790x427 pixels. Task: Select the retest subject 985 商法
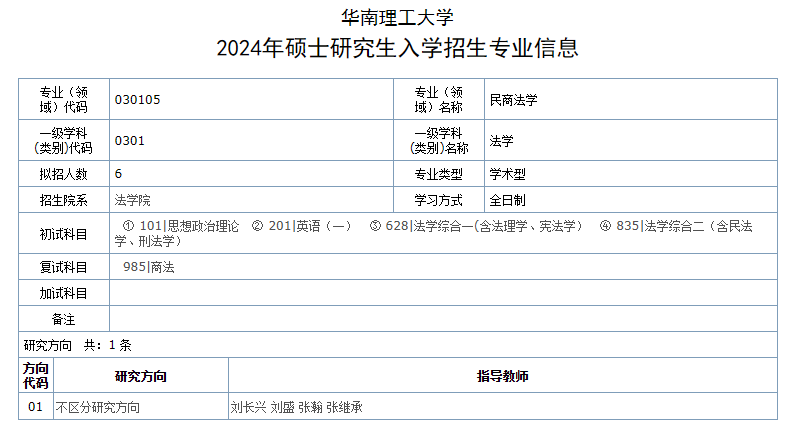pyautogui.click(x=148, y=267)
